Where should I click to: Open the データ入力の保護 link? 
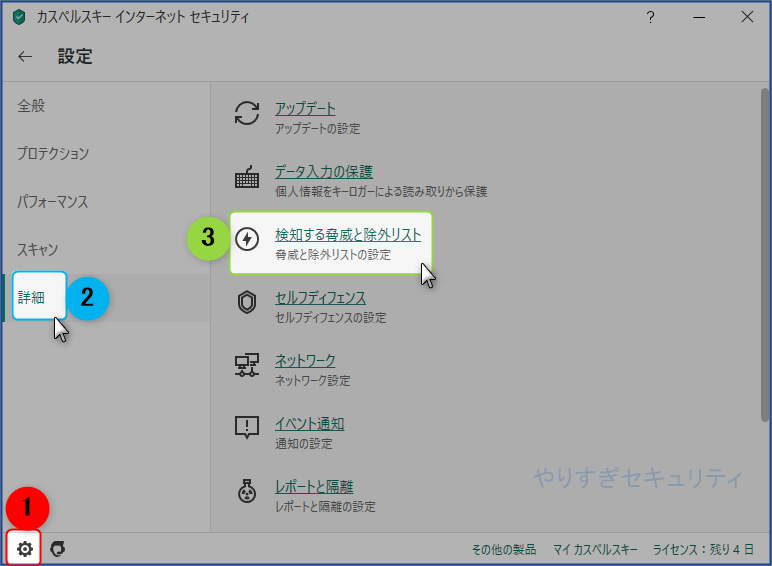coord(323,172)
